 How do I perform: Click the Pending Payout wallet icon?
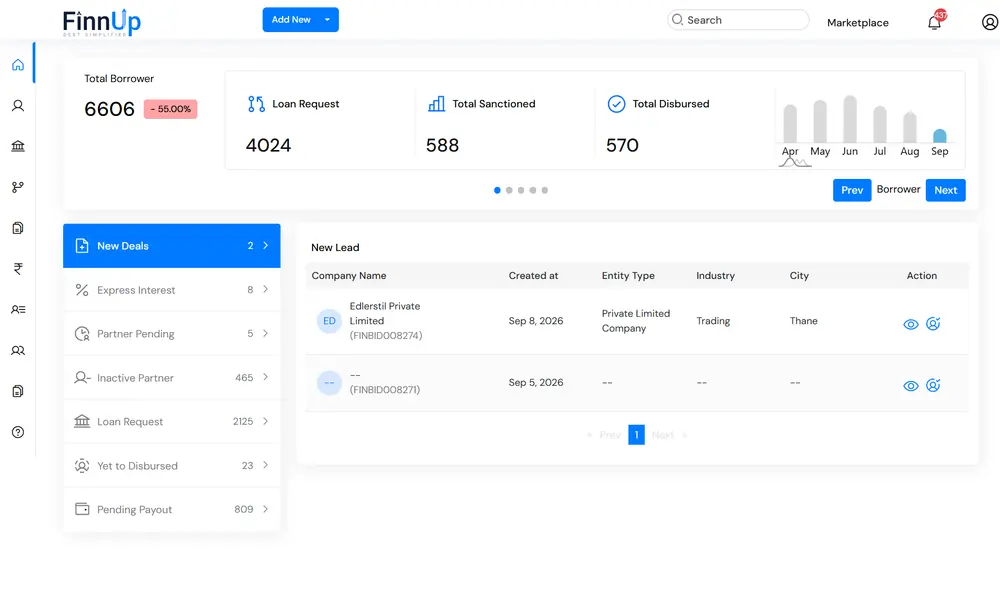82,509
